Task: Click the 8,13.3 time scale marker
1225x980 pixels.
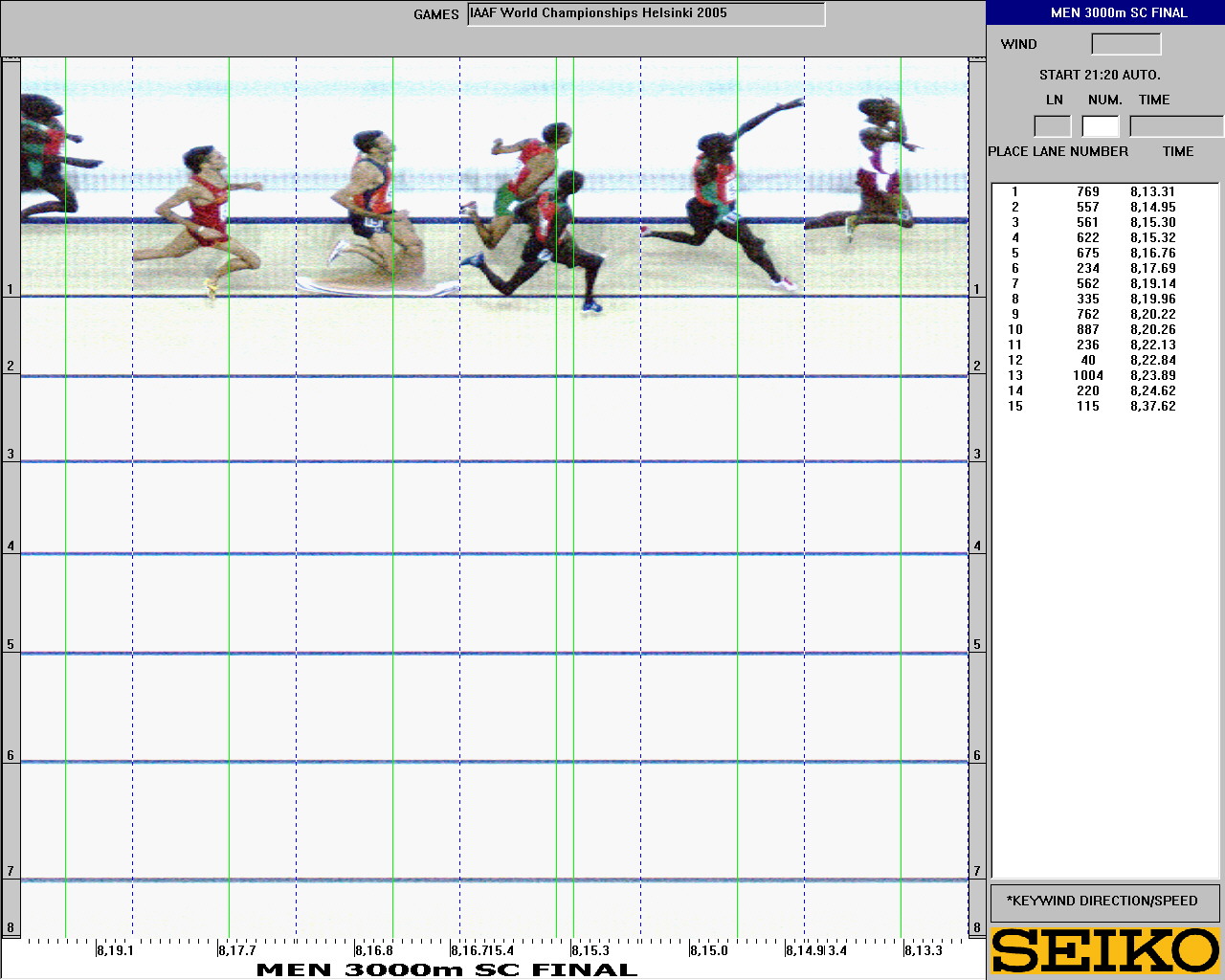Action: pos(924,950)
